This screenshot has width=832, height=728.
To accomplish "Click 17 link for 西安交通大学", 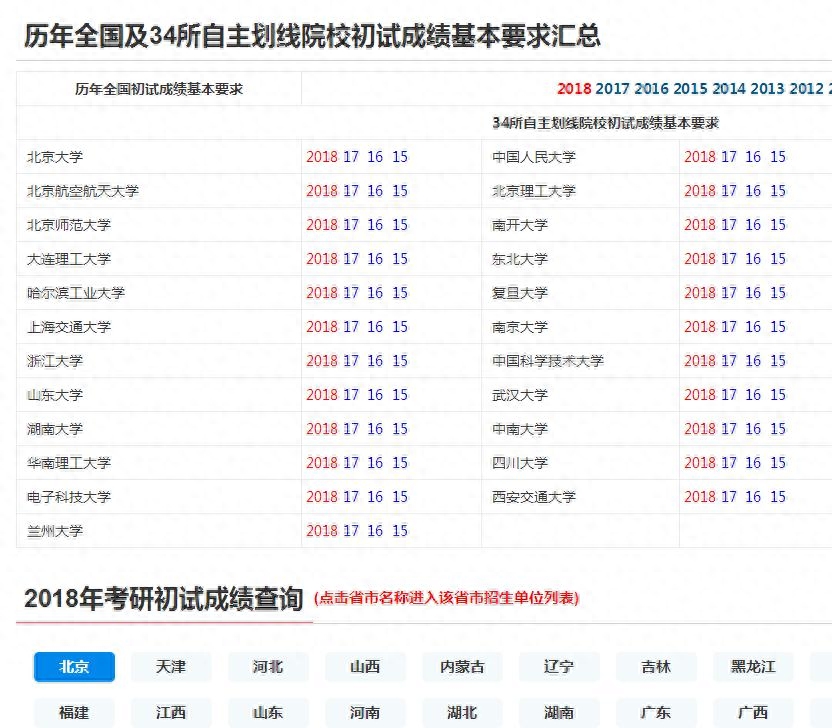I will click(x=729, y=496).
